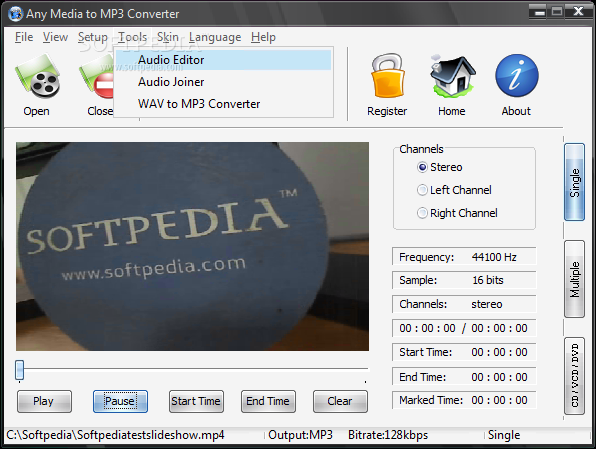Click the Home house icon
The width and height of the screenshot is (596, 449).
pos(452,76)
